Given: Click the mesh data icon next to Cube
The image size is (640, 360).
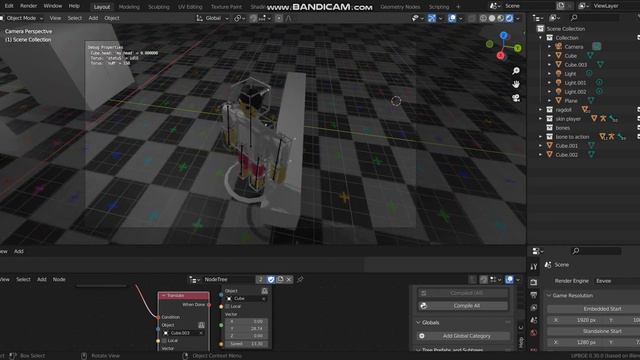Looking at the screenshot, I should pyautogui.click(x=590, y=56).
